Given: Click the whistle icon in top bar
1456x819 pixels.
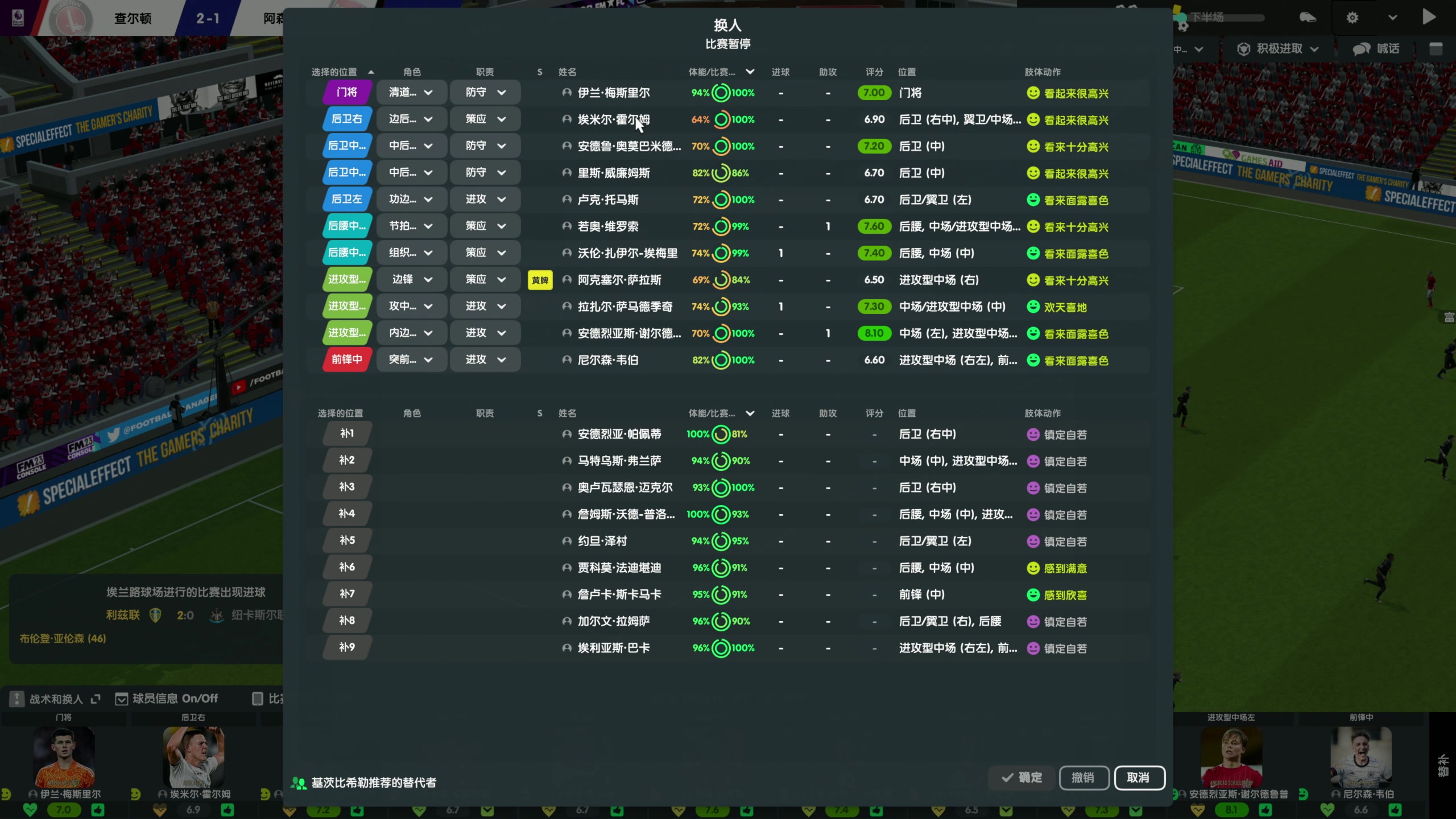Looking at the screenshot, I should [1308, 18].
